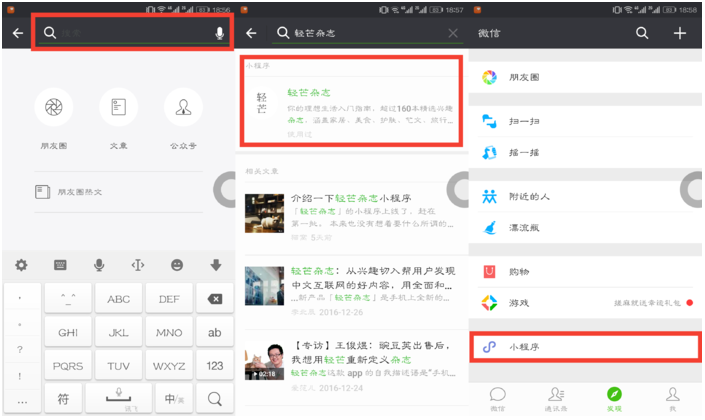Open keyboard settings gear icon
705x420 pixels.
click(21, 265)
